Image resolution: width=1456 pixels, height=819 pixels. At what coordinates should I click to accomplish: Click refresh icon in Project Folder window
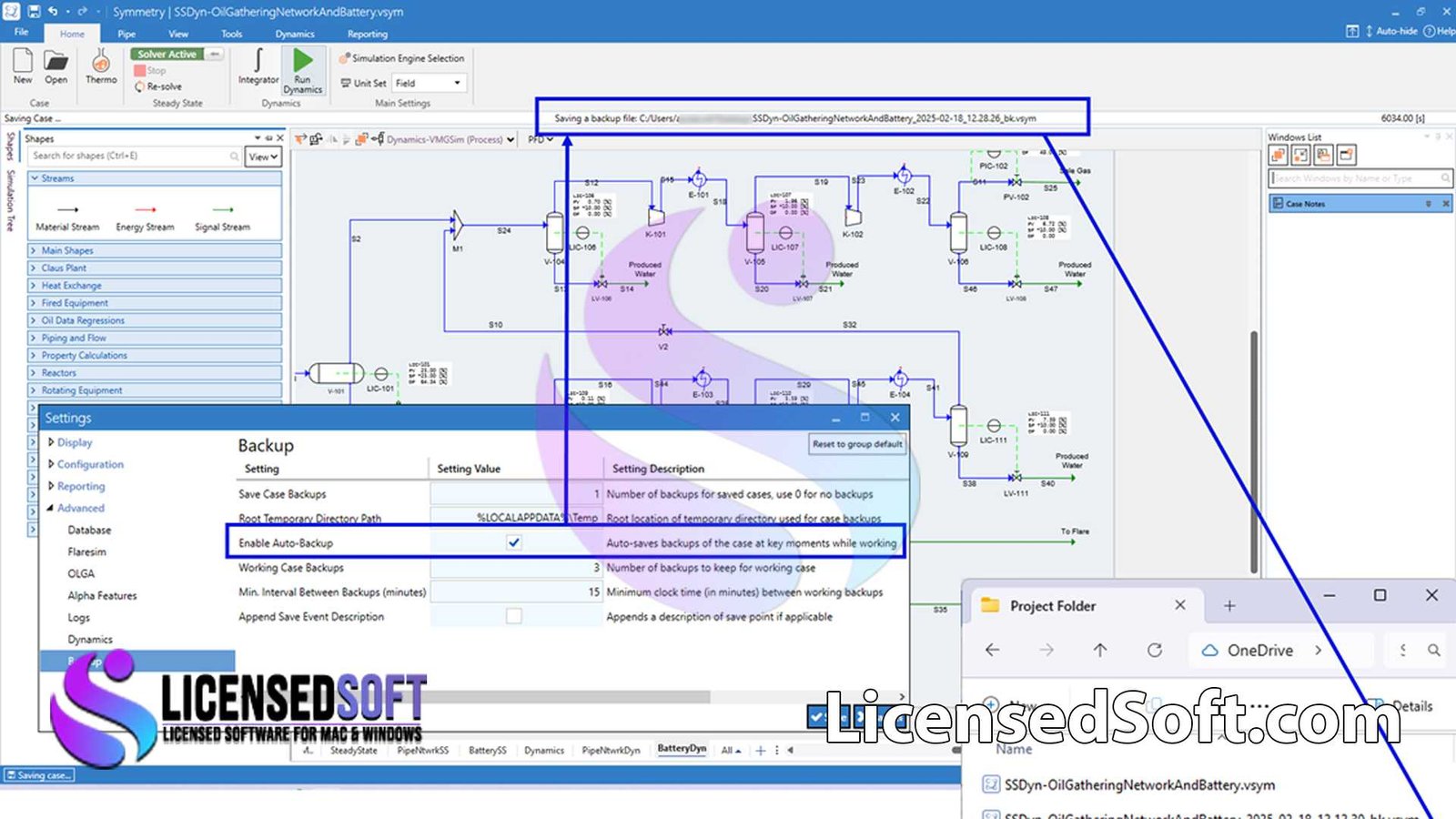[1155, 650]
